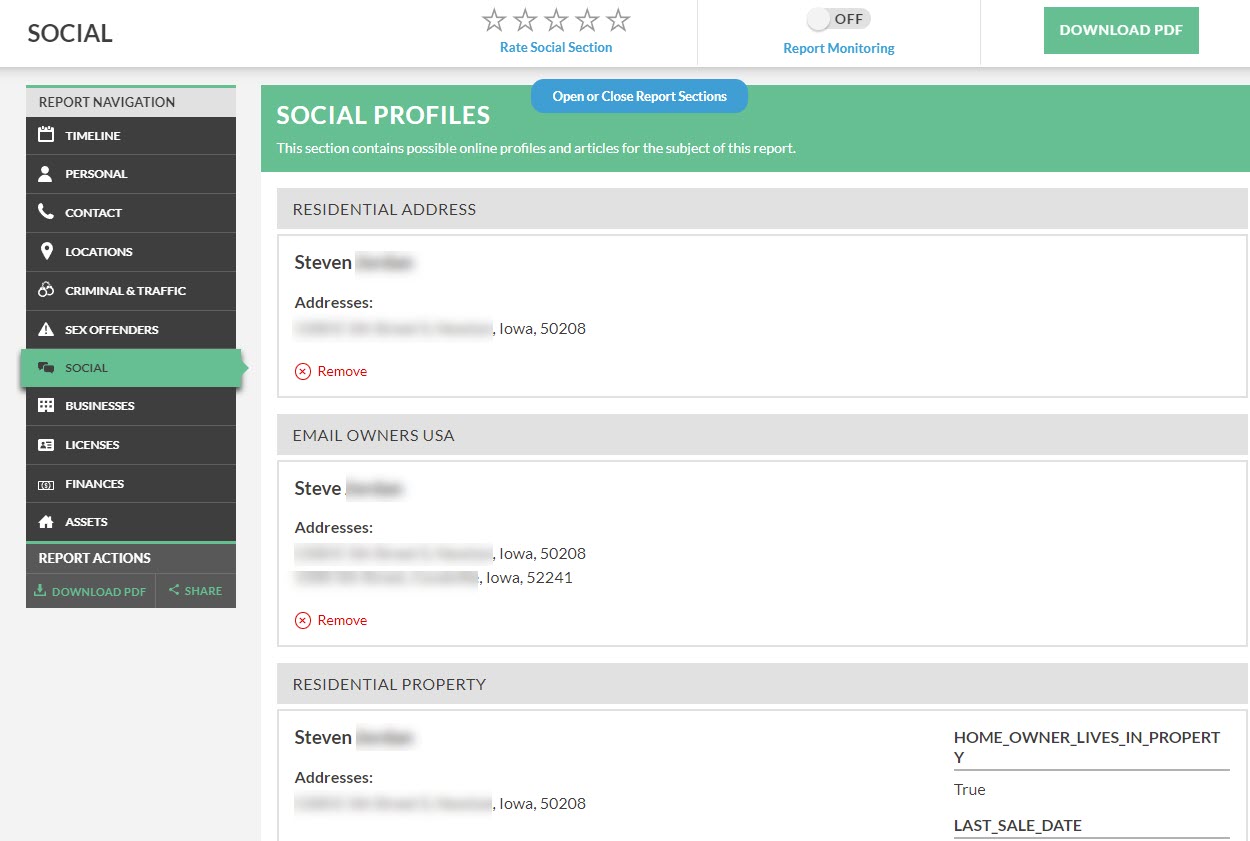Image resolution: width=1250 pixels, height=841 pixels.
Task: Rate section one star
Action: [494, 20]
